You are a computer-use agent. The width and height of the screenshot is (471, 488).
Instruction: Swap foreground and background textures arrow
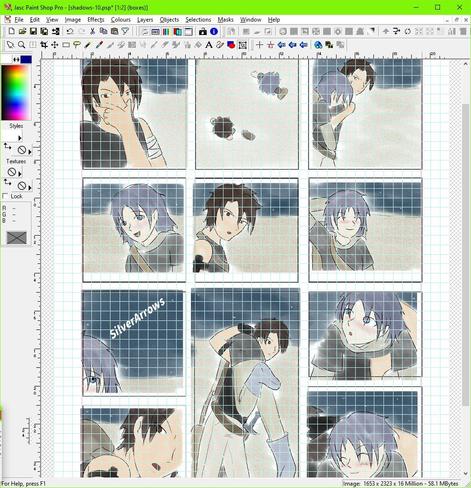pos(7,182)
